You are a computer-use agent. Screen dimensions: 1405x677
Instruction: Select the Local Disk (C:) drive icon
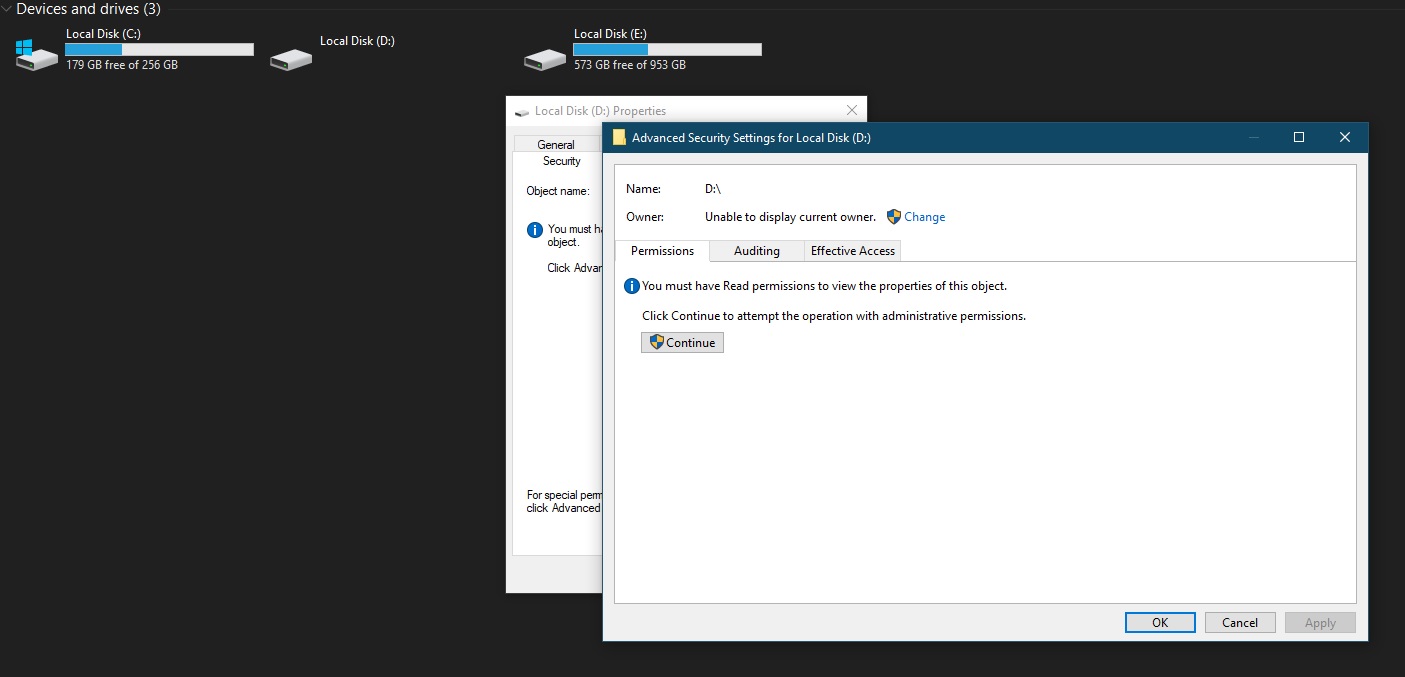click(x=36, y=56)
